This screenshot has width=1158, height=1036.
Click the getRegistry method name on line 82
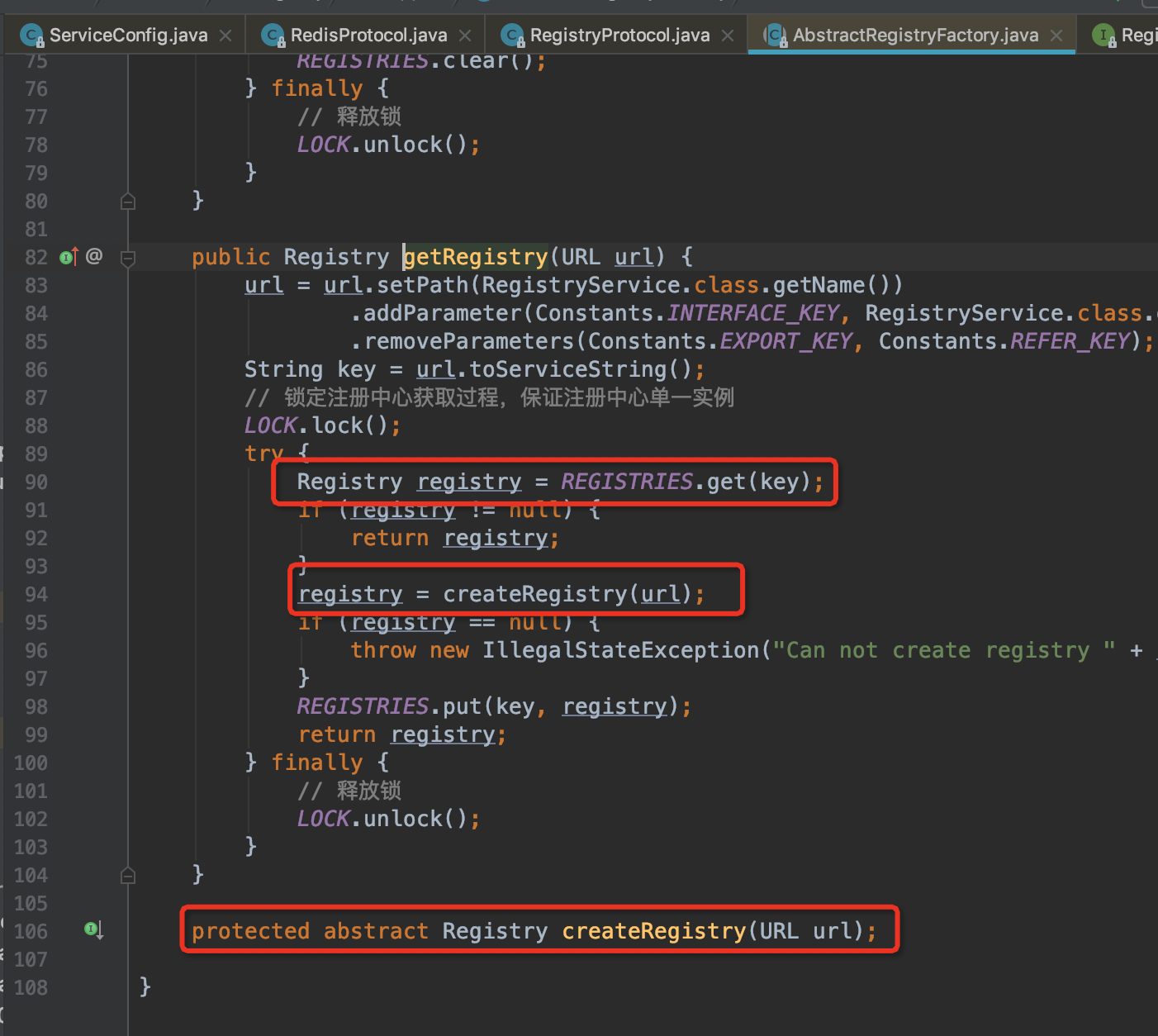click(x=476, y=257)
